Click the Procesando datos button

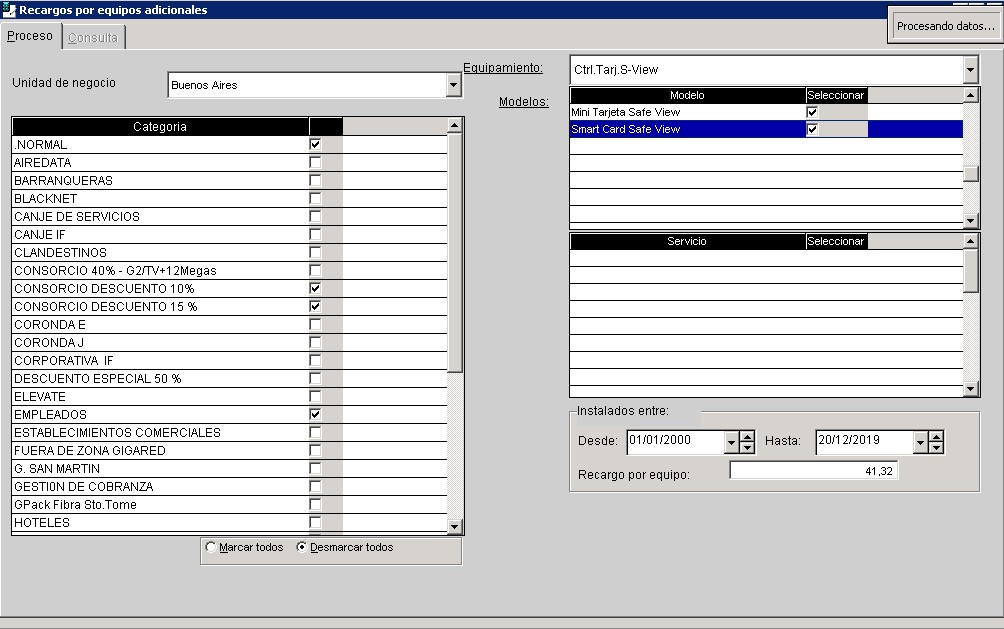(945, 26)
